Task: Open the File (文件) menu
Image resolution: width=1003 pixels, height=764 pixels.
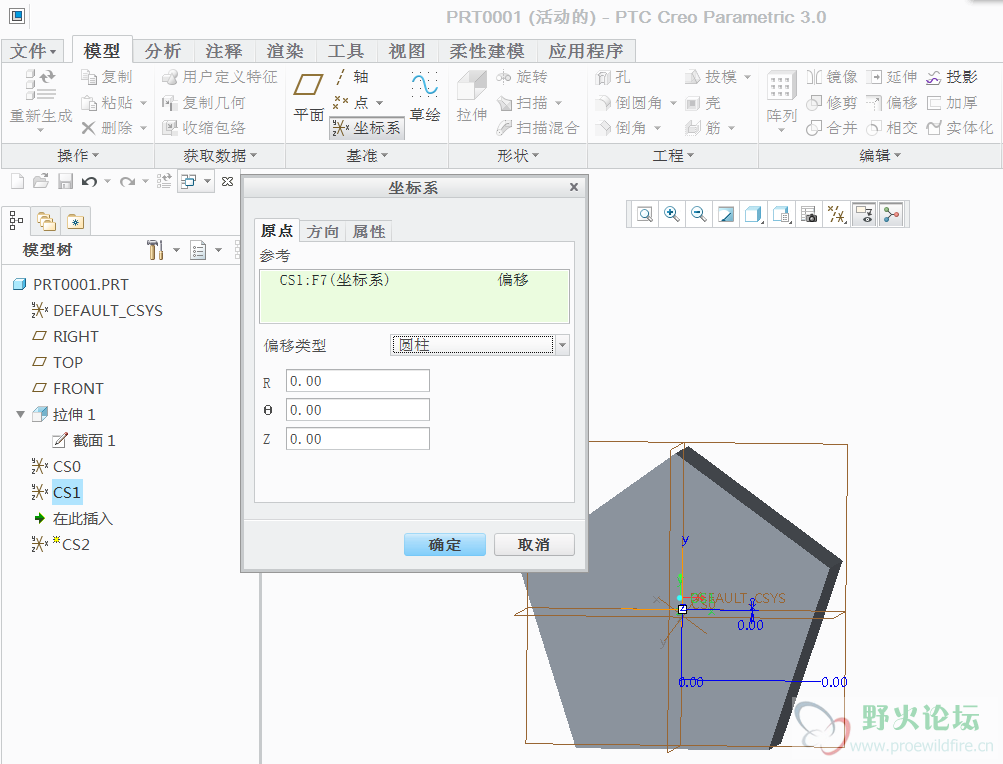Action: tap(33, 51)
